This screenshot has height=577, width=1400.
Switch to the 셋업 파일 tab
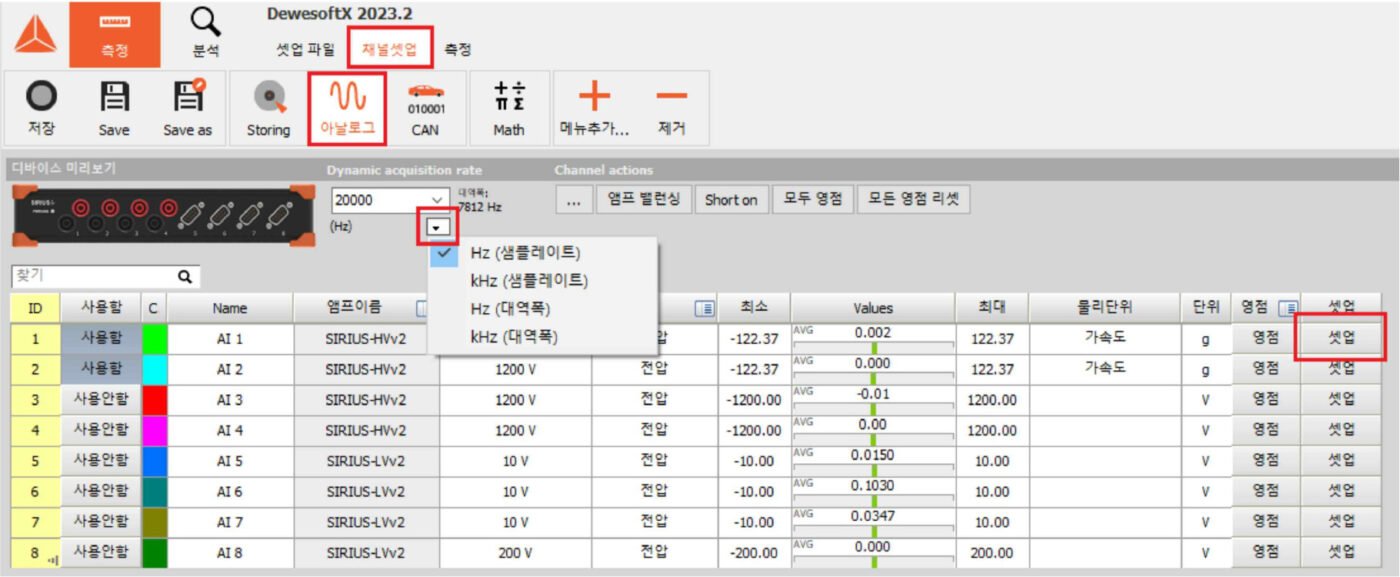pyautogui.click(x=305, y=50)
